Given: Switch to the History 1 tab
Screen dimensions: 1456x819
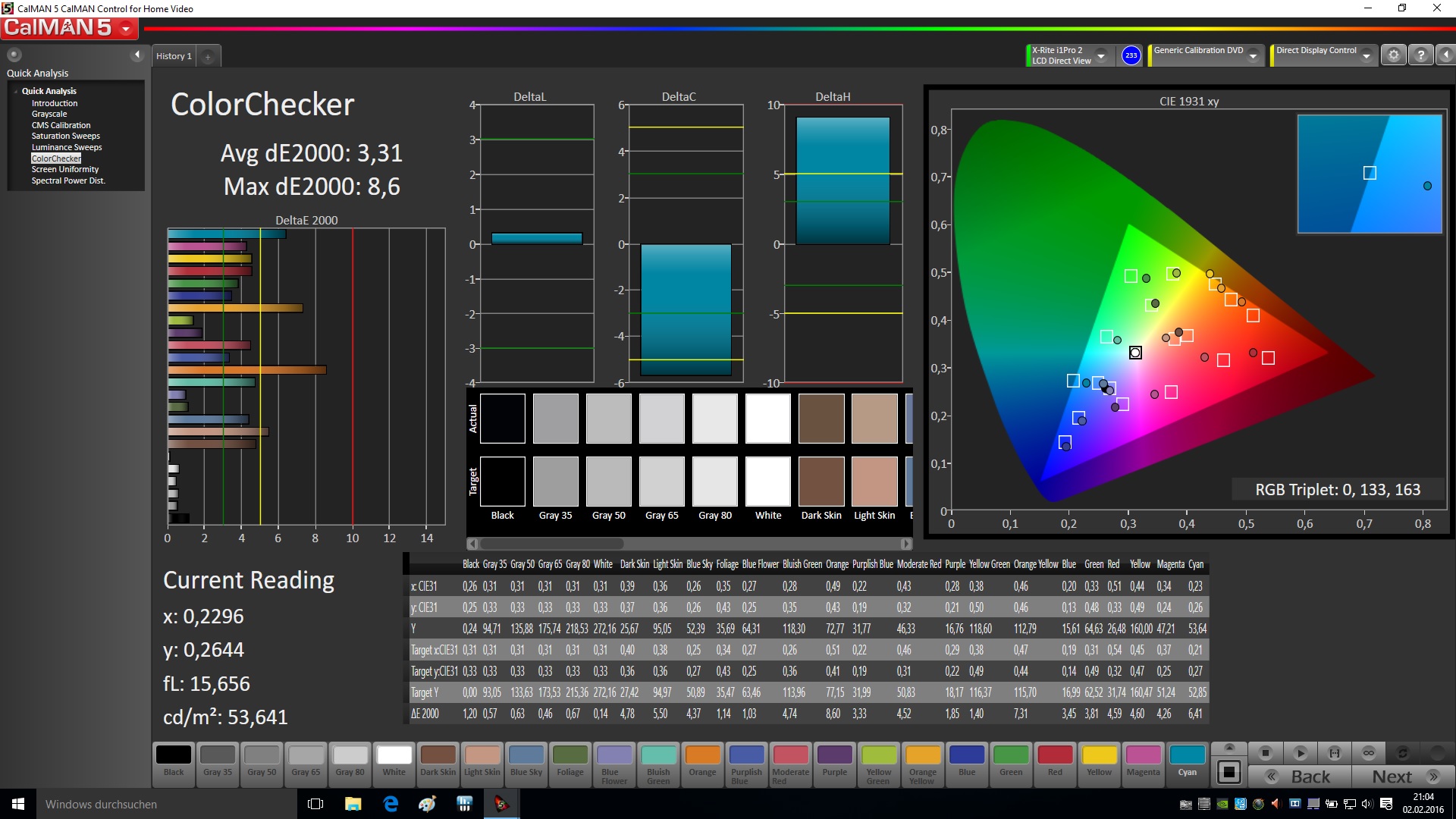Looking at the screenshot, I should (x=174, y=56).
